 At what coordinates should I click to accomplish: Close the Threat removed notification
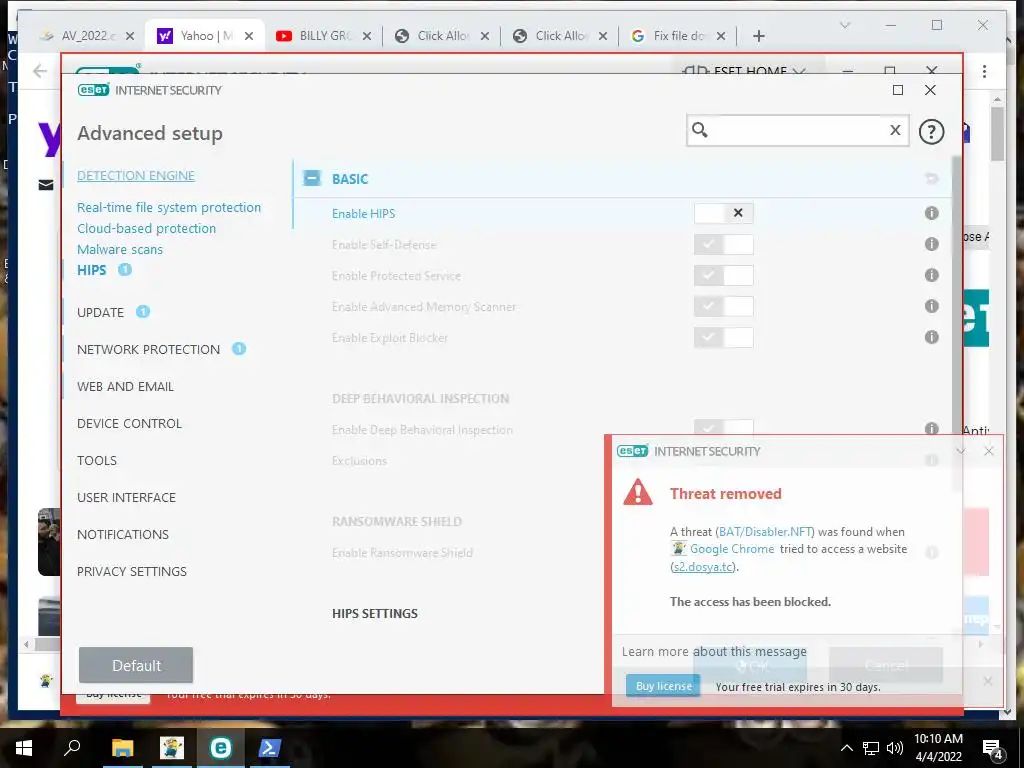(989, 451)
